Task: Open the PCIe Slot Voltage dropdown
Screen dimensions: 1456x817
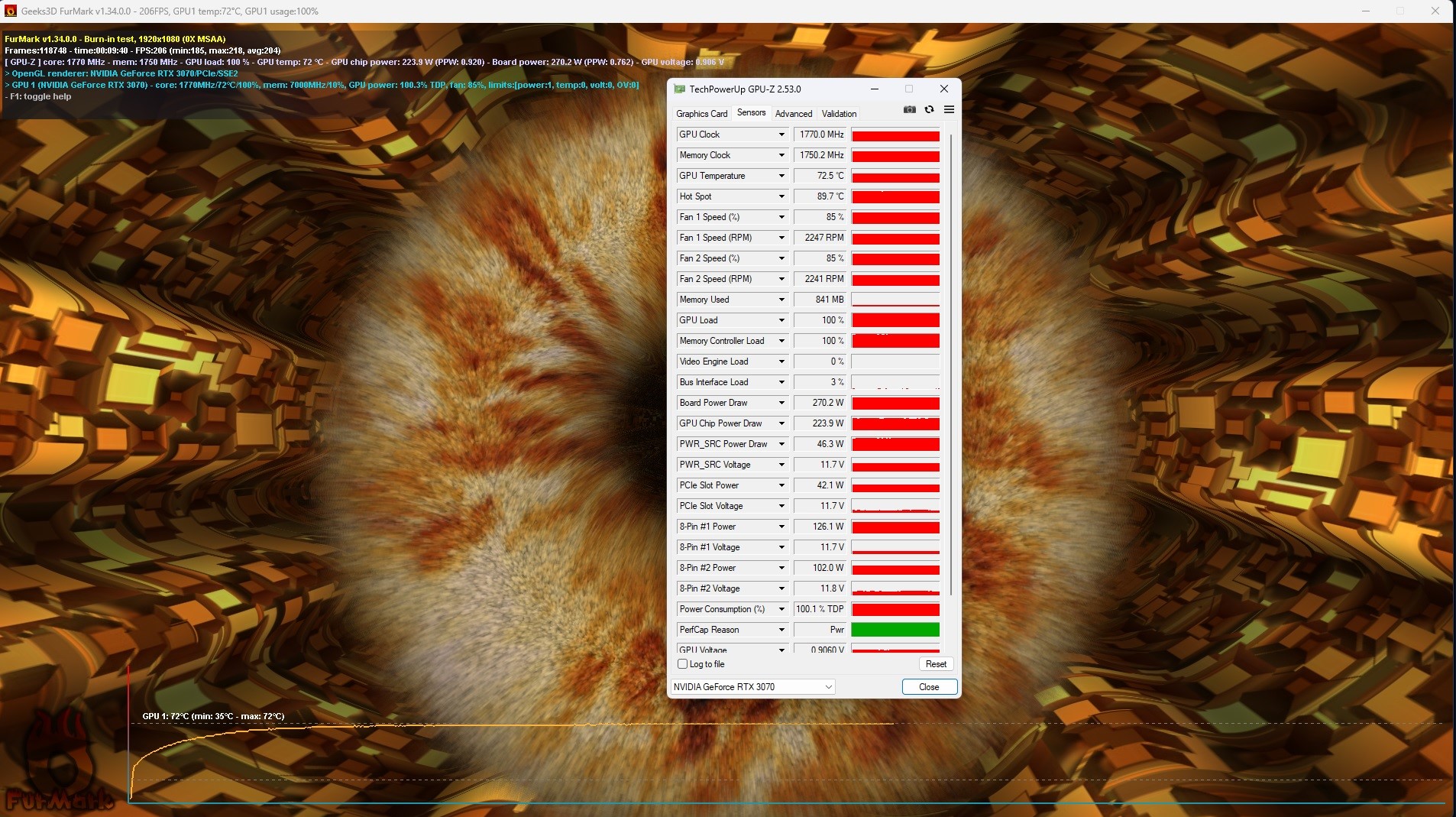Action: [781, 506]
